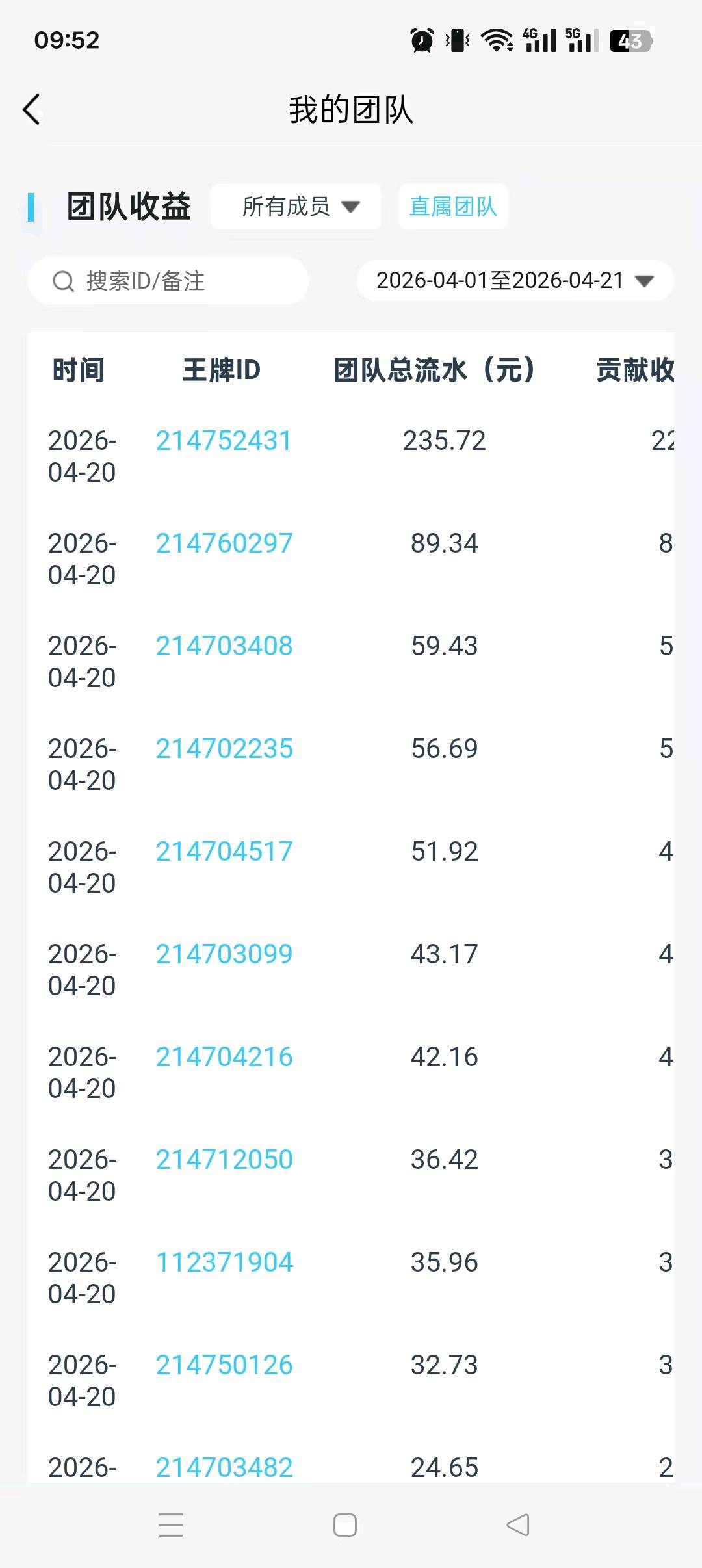Tap Android home square icon
Image resolution: width=702 pixels, height=1568 pixels.
coord(345,1524)
